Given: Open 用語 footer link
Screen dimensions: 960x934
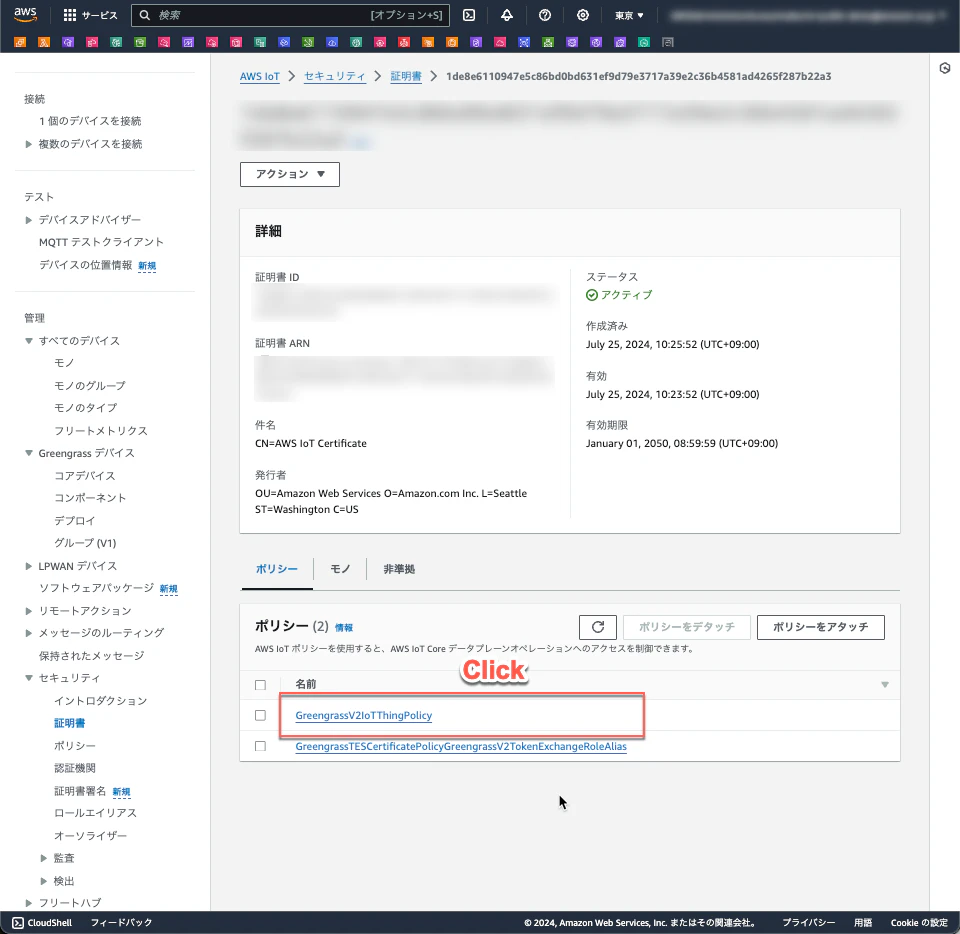Looking at the screenshot, I should click(863, 922).
